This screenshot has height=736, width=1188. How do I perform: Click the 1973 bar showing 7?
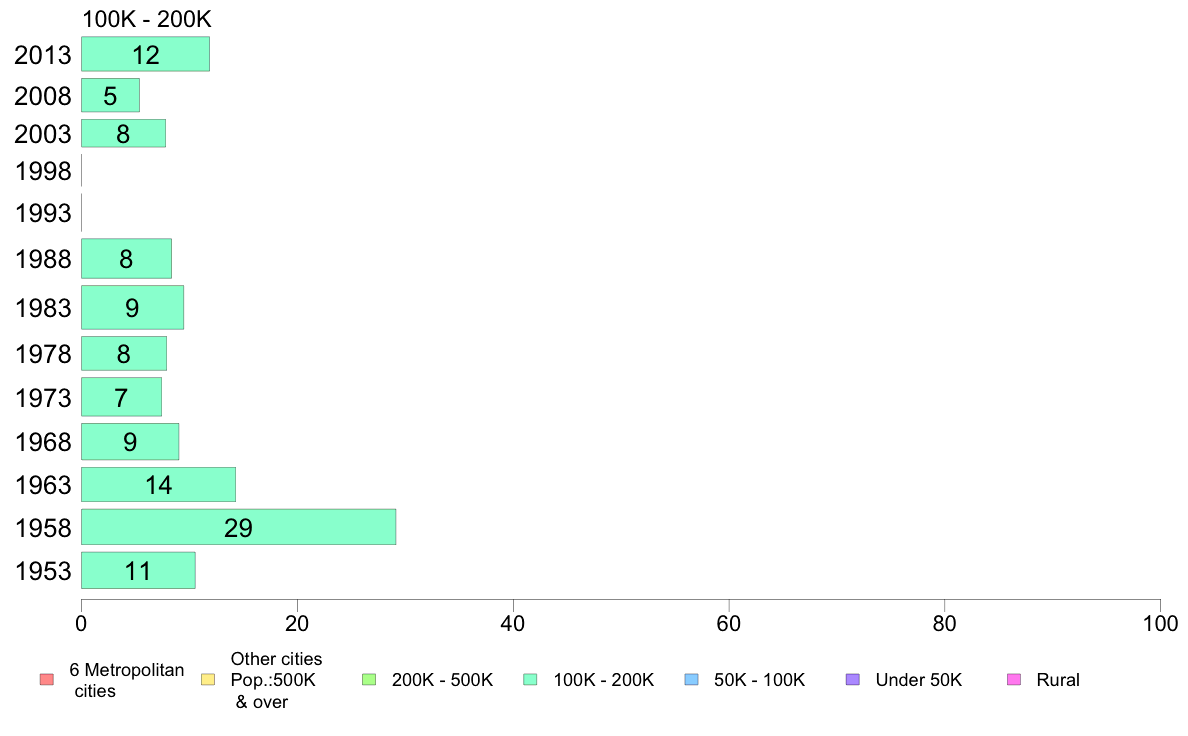[121, 396]
